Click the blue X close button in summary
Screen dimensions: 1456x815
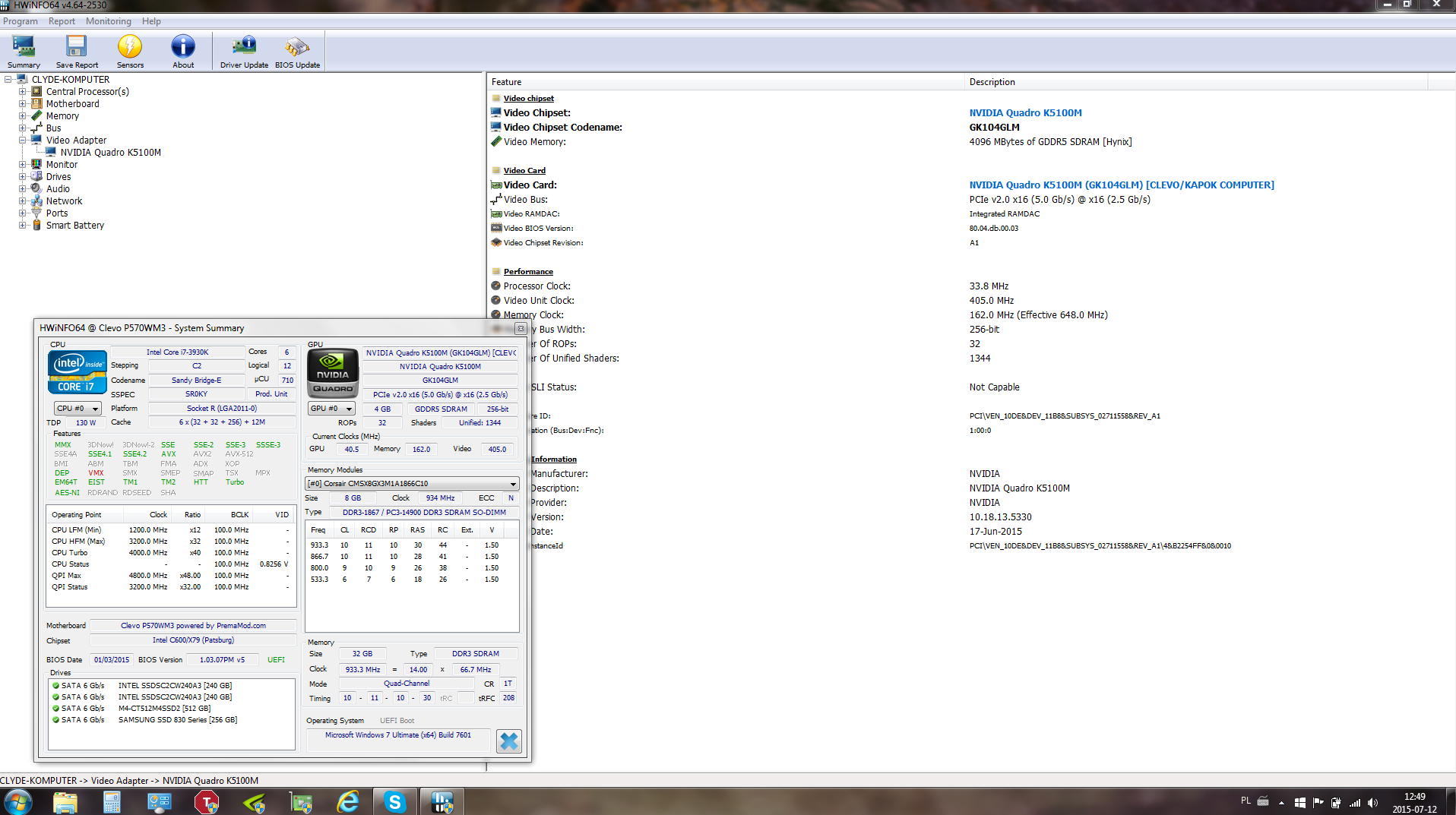tap(509, 741)
